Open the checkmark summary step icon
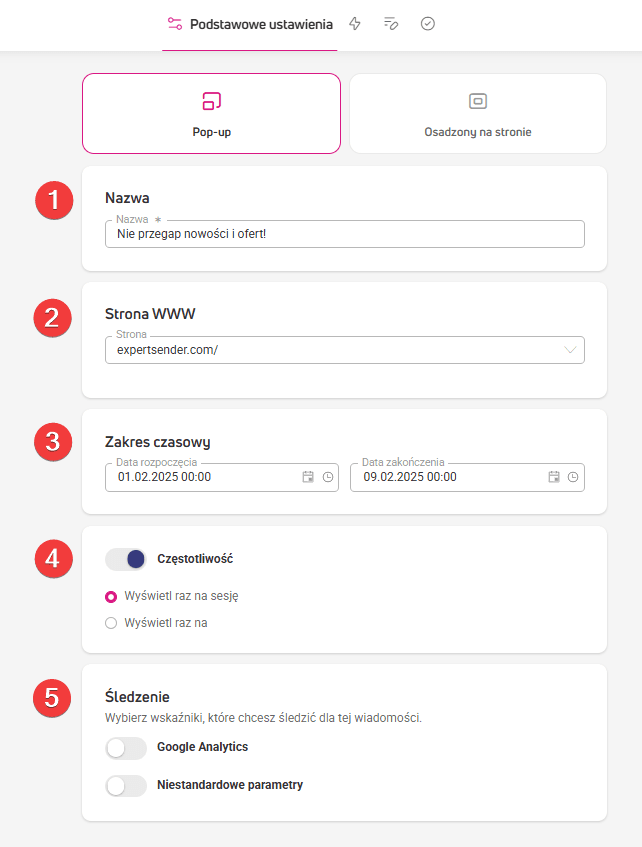The height and width of the screenshot is (847, 642). click(427, 24)
